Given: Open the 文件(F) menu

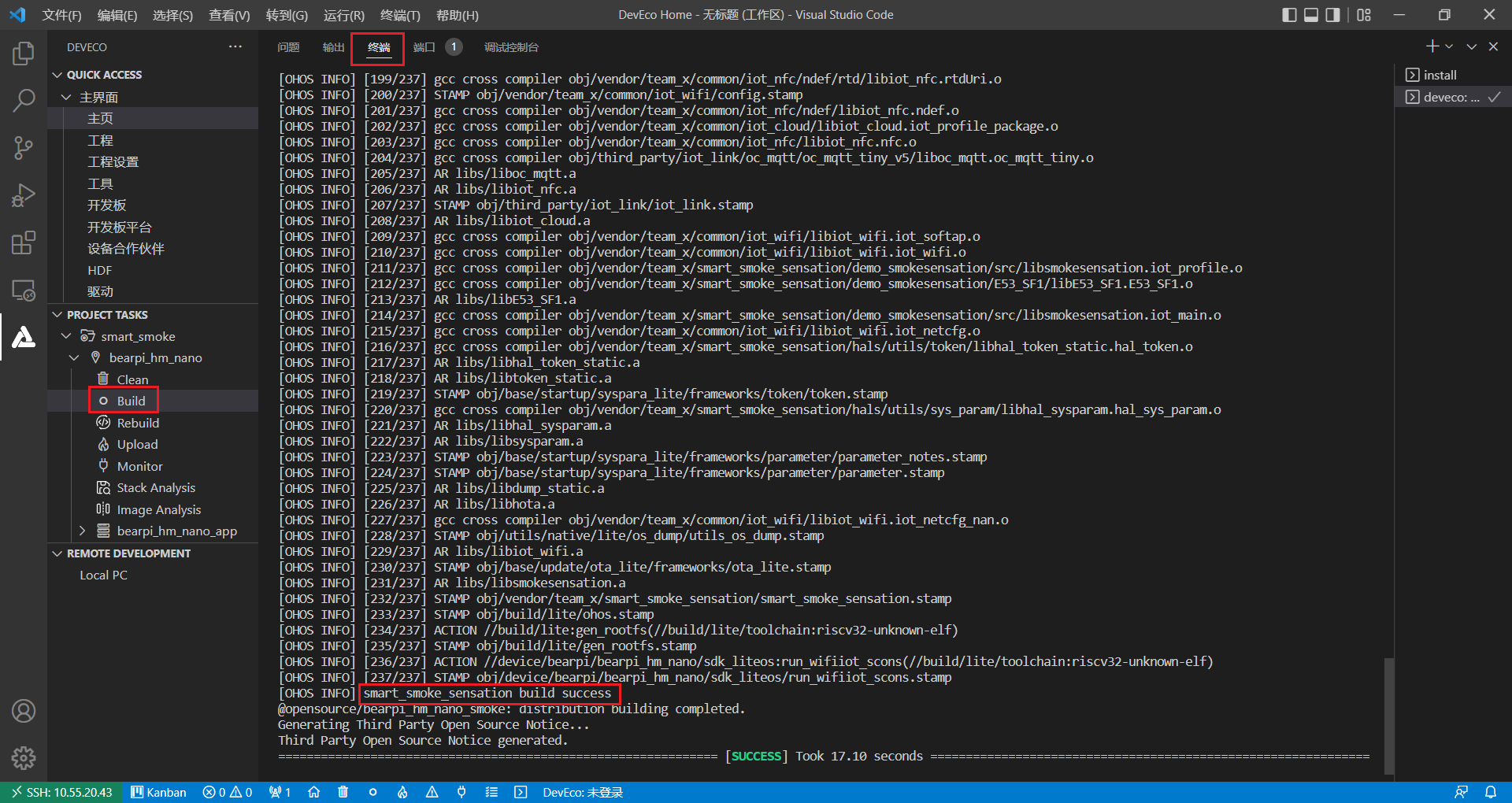Looking at the screenshot, I should pyautogui.click(x=61, y=15).
